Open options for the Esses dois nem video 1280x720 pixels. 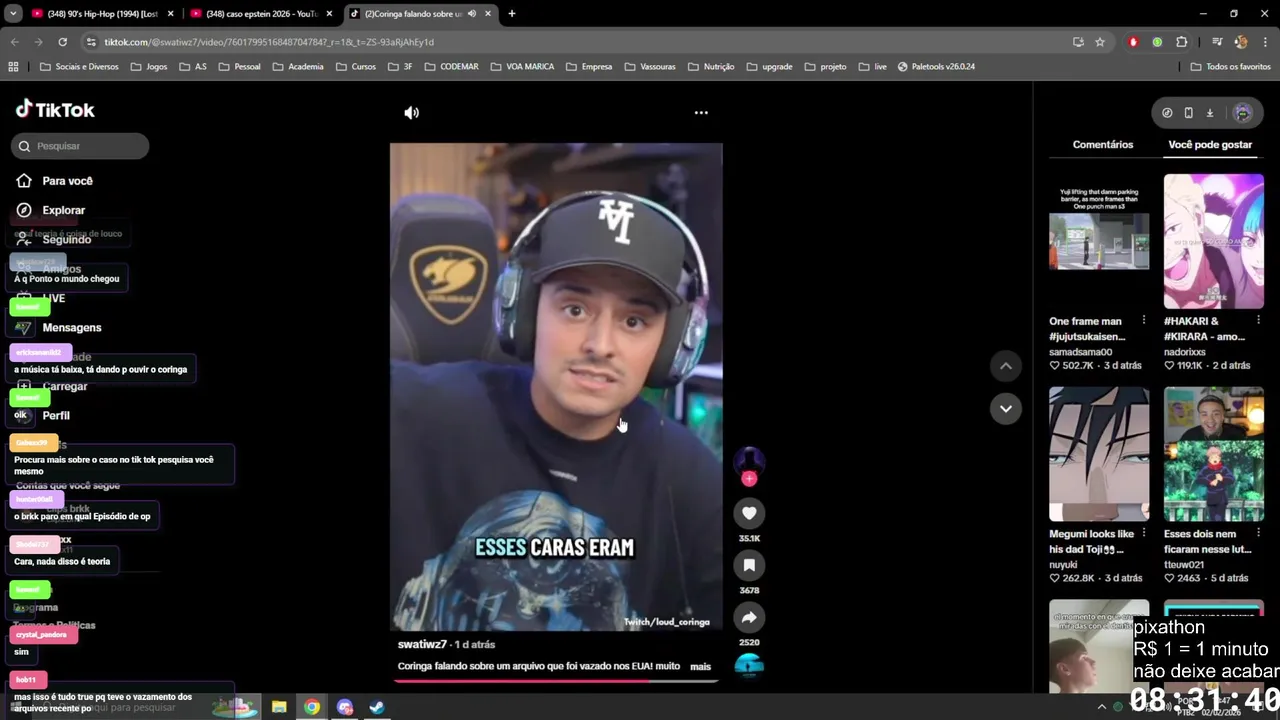1258,534
